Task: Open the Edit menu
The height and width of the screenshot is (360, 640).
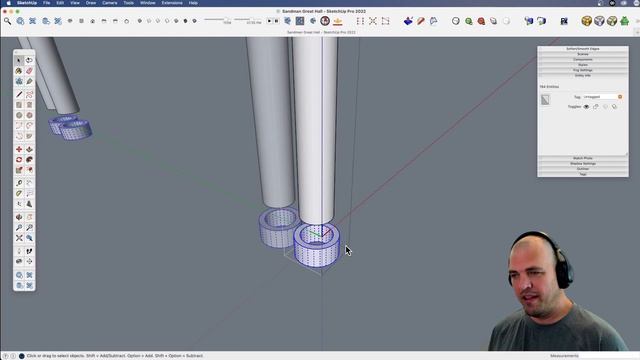Action: tap(60, 3)
